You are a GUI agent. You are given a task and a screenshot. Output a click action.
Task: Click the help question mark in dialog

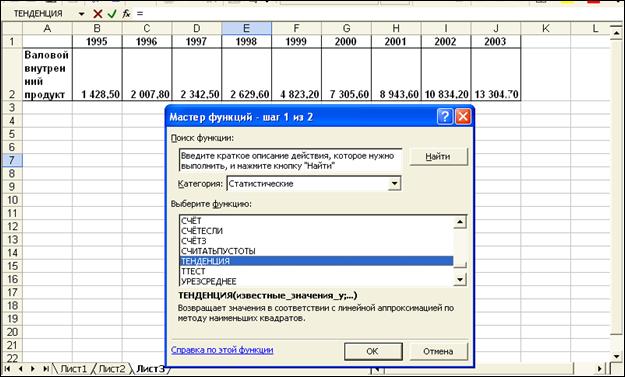coord(445,117)
